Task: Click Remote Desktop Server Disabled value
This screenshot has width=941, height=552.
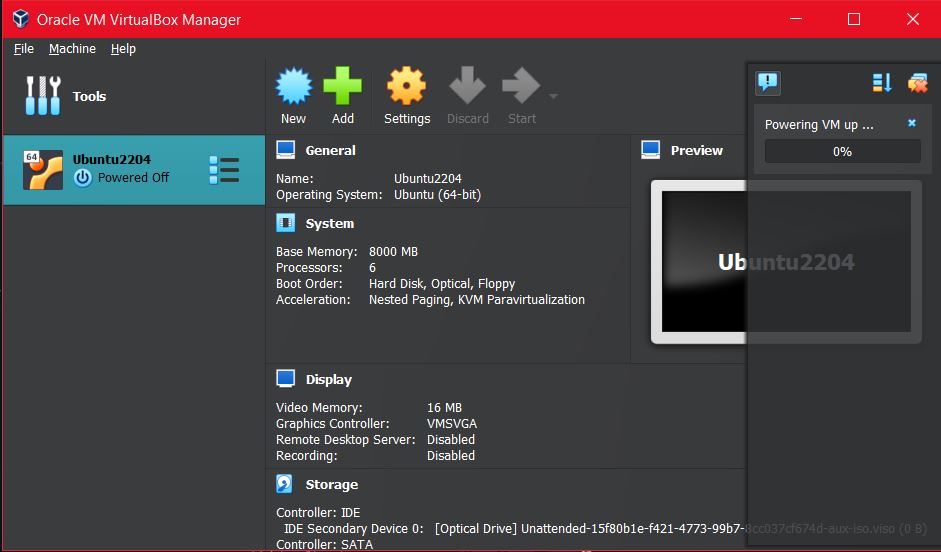Action: pyautogui.click(x=451, y=440)
